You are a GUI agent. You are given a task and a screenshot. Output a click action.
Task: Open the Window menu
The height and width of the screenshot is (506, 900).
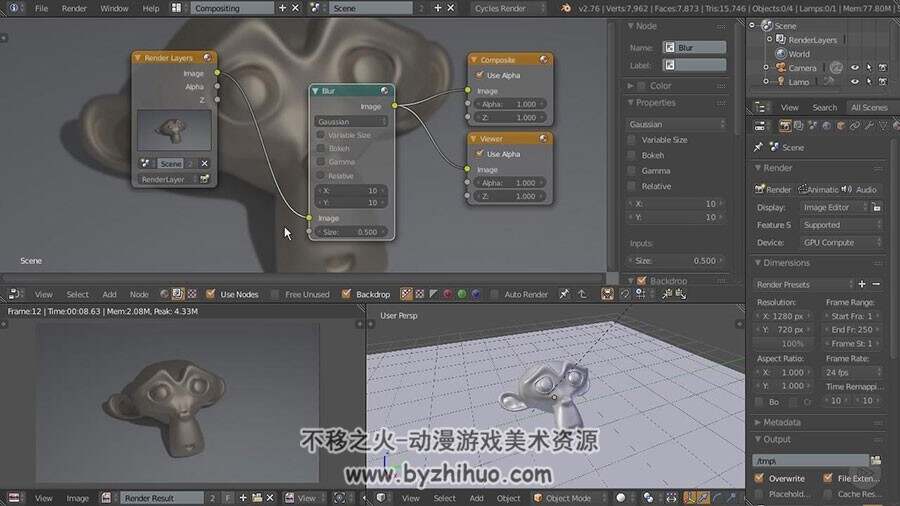[114, 8]
